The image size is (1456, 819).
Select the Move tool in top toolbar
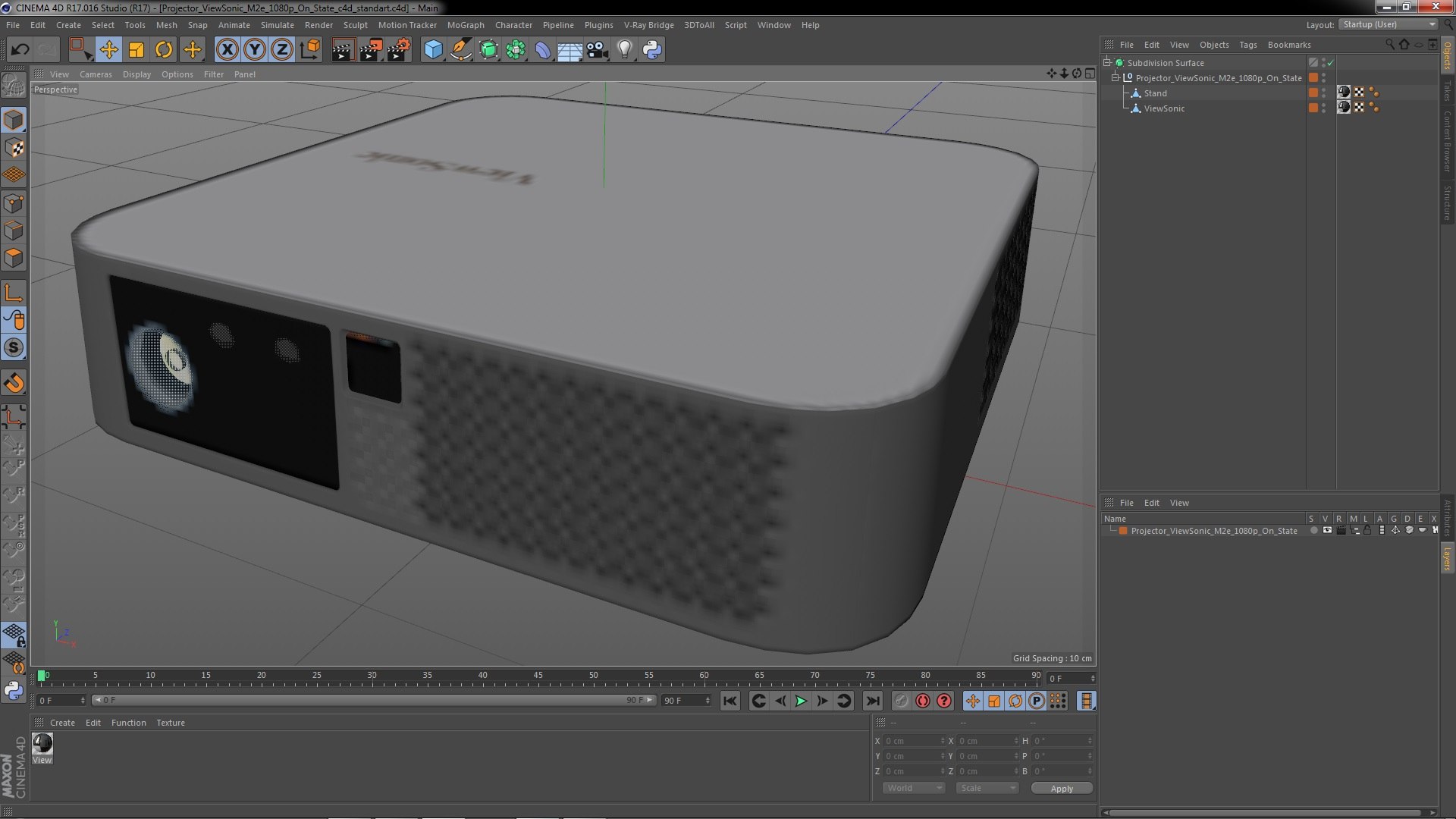pyautogui.click(x=108, y=50)
